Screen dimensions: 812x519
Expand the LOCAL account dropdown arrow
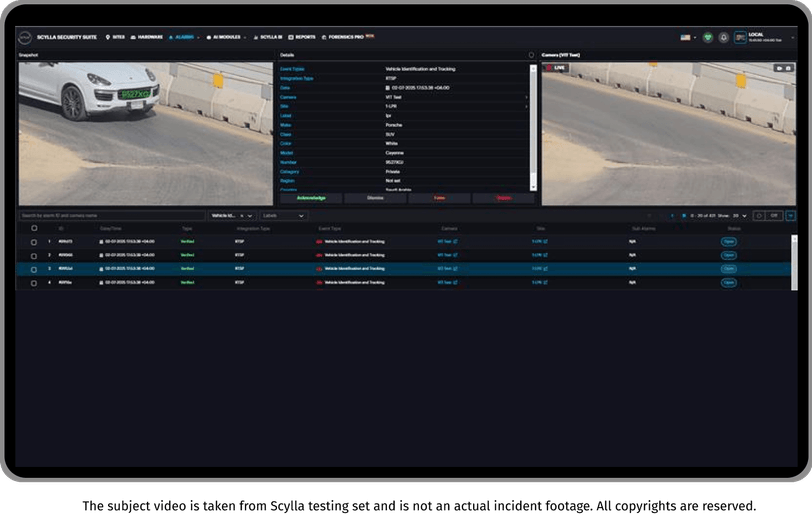coord(792,38)
